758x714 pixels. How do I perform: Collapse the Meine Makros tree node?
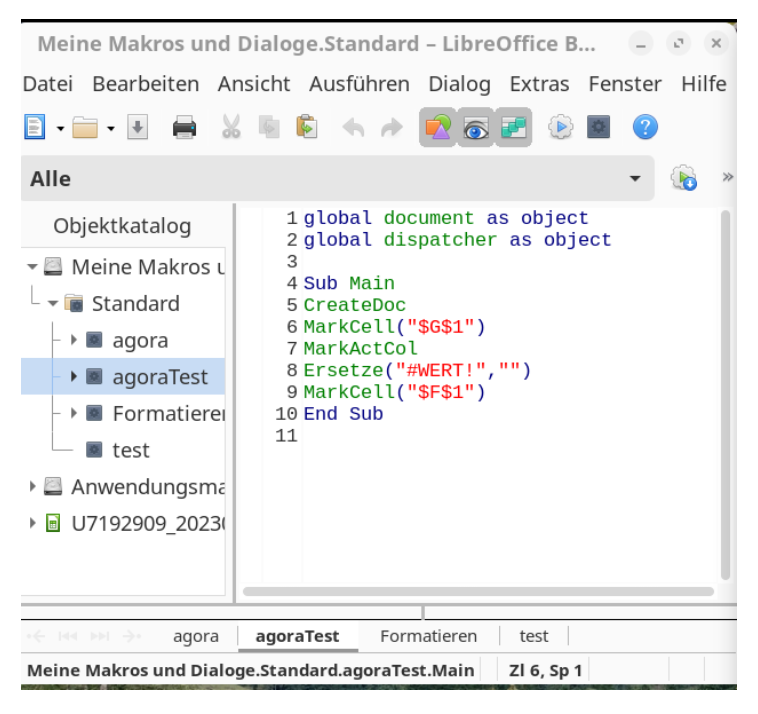[32, 266]
